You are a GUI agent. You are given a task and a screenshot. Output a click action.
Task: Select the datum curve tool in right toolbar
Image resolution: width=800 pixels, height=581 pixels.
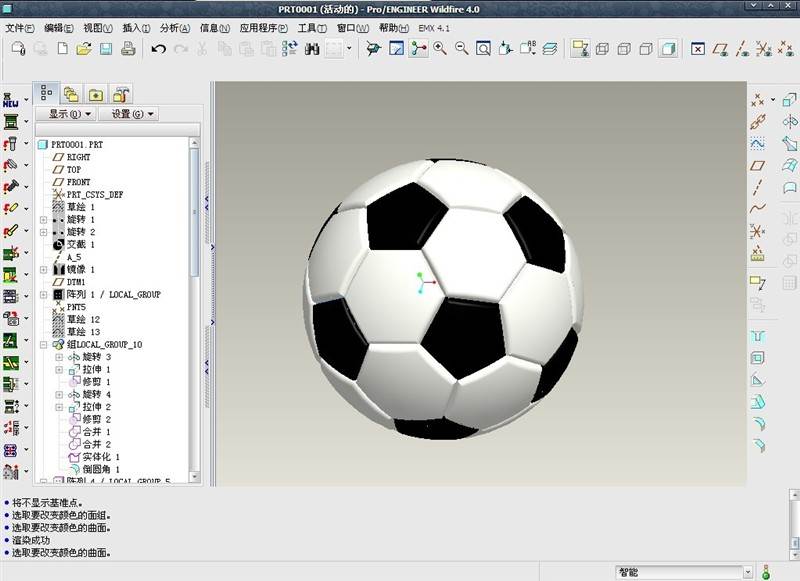[758, 209]
